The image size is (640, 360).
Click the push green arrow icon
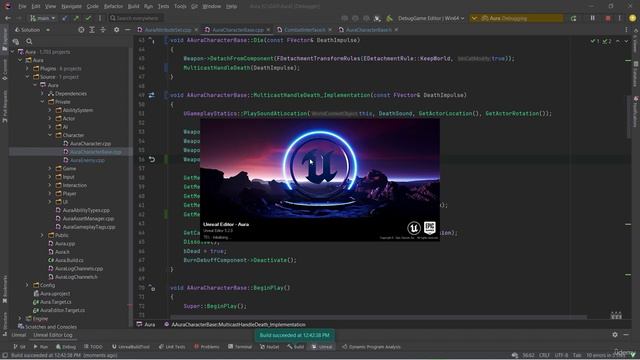pyautogui.click(x=76, y=18)
